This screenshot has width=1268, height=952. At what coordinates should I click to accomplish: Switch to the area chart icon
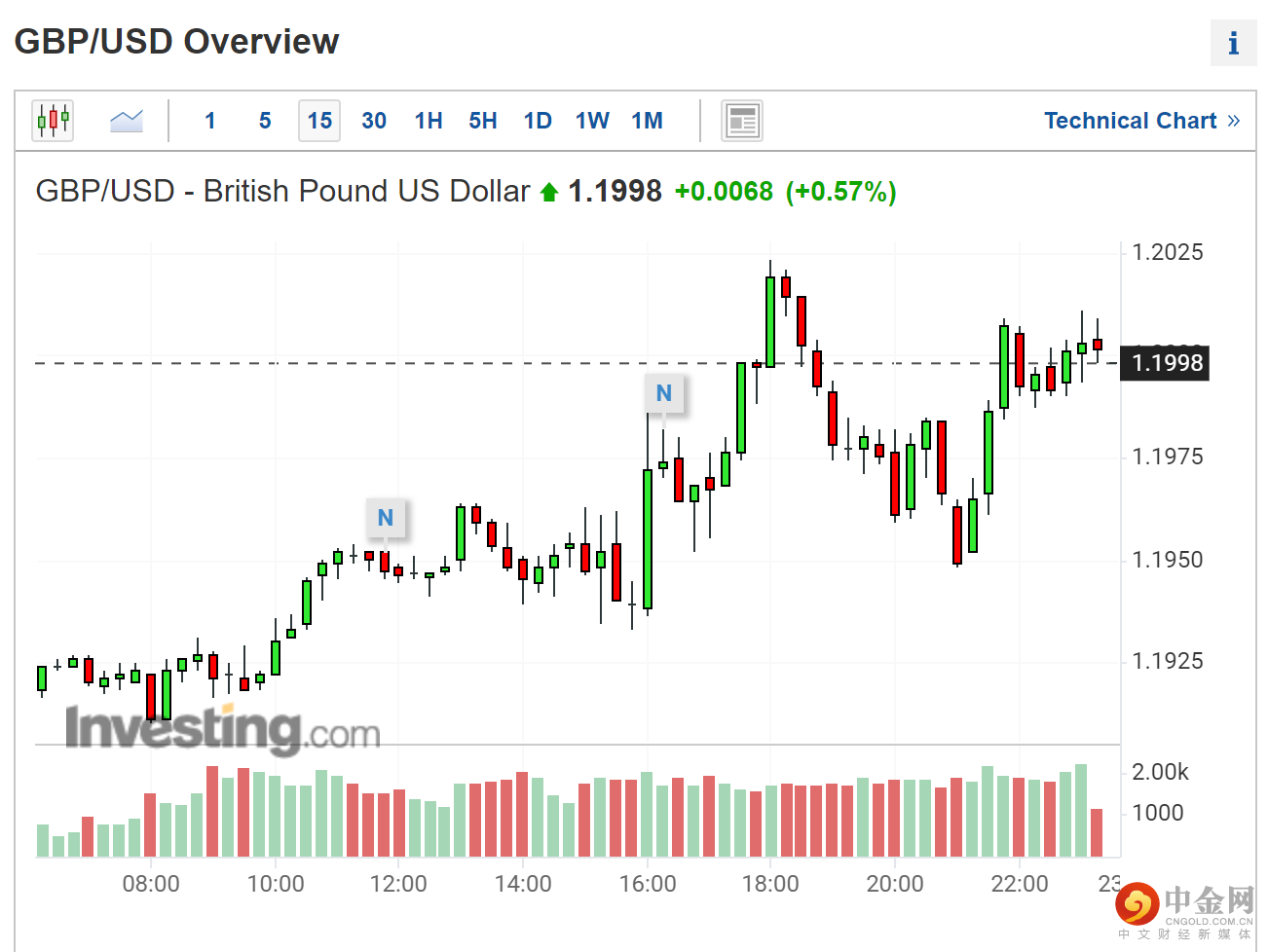pos(127,121)
